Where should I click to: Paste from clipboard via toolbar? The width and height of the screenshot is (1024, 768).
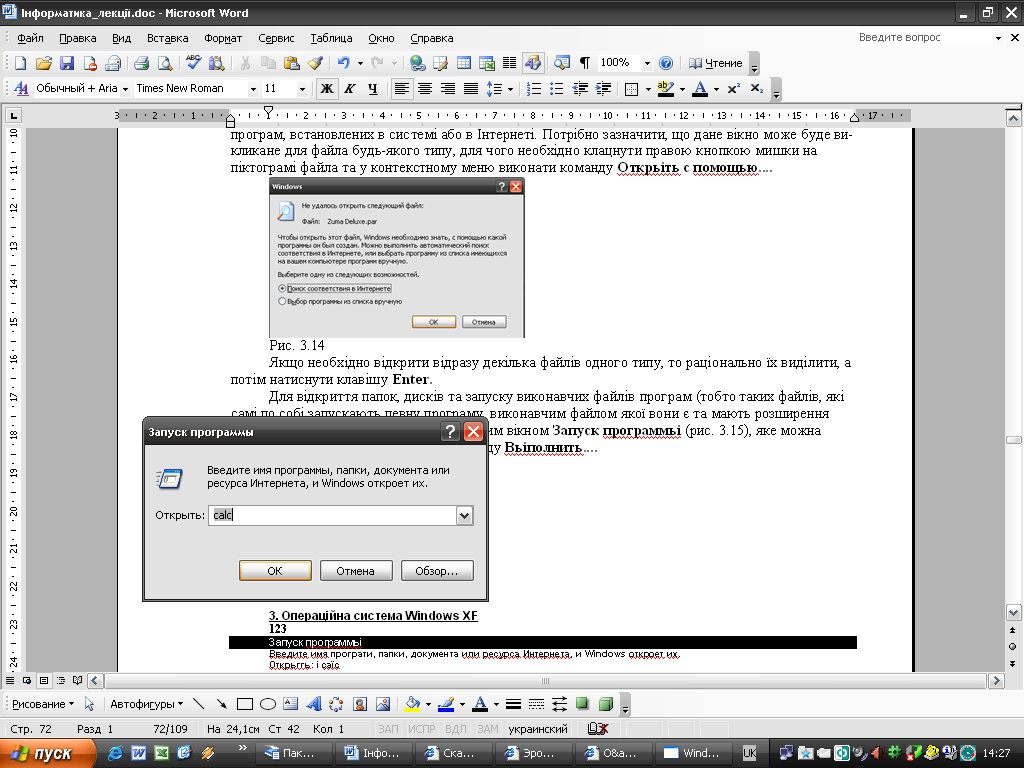291,63
